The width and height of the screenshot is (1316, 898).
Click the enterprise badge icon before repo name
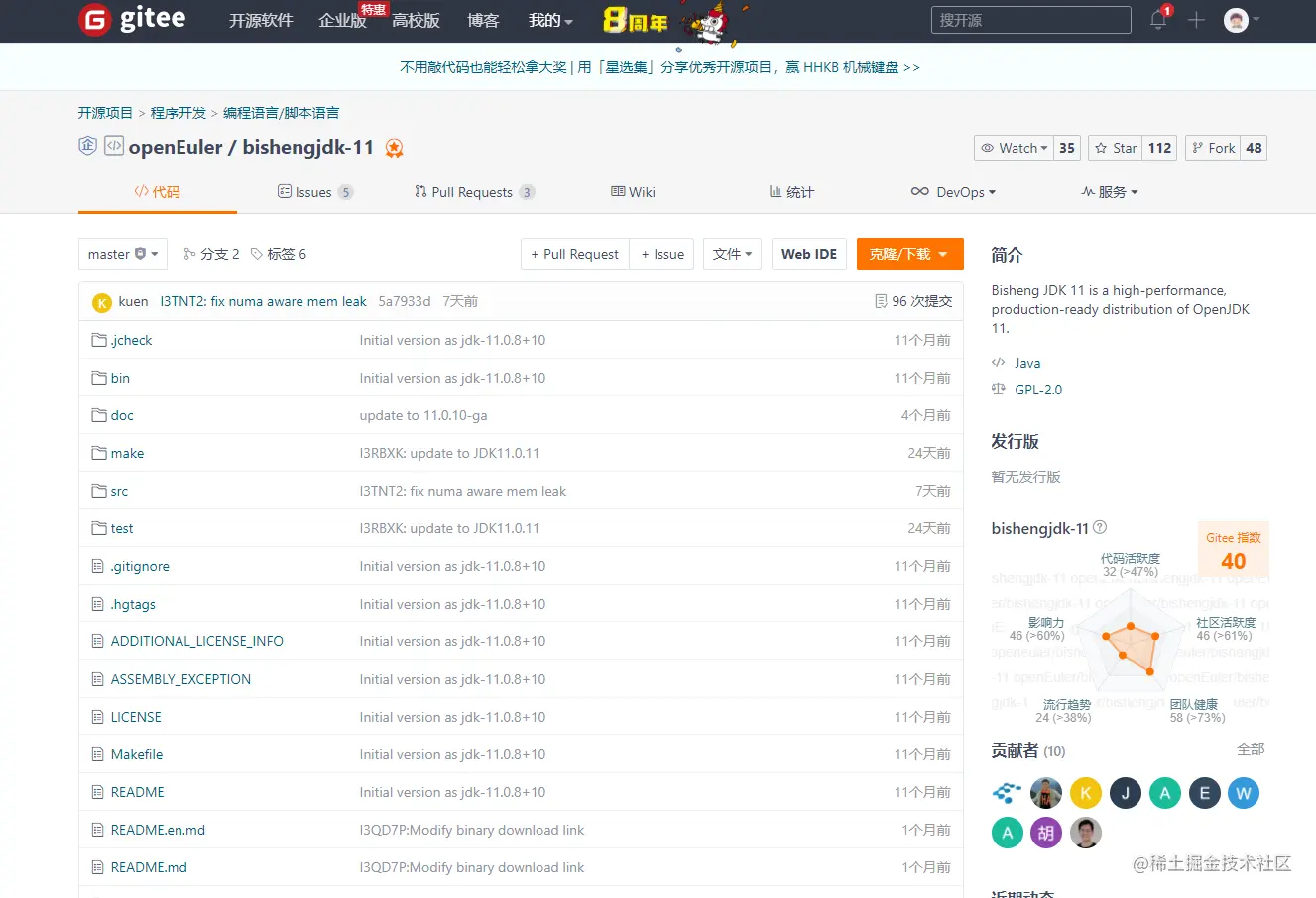tap(87, 146)
